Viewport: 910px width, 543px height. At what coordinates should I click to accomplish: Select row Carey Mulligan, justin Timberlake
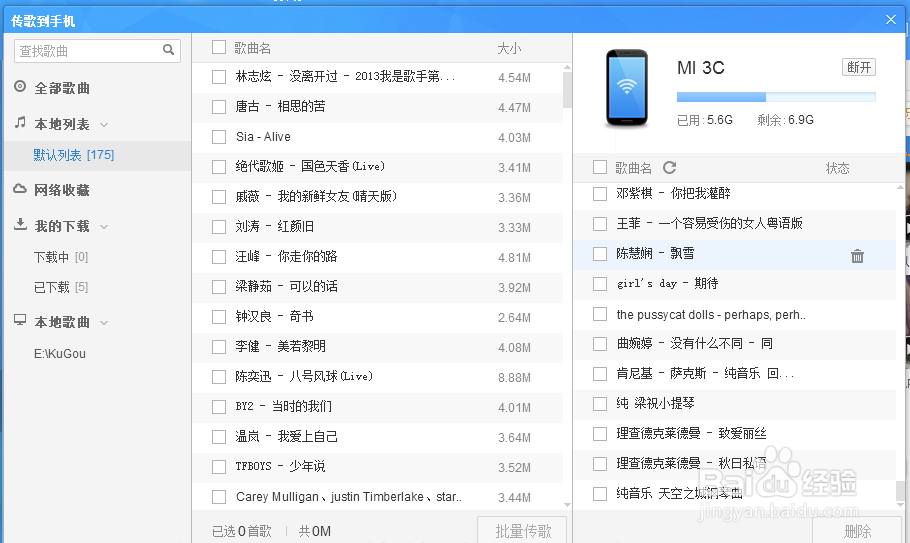(x=378, y=497)
